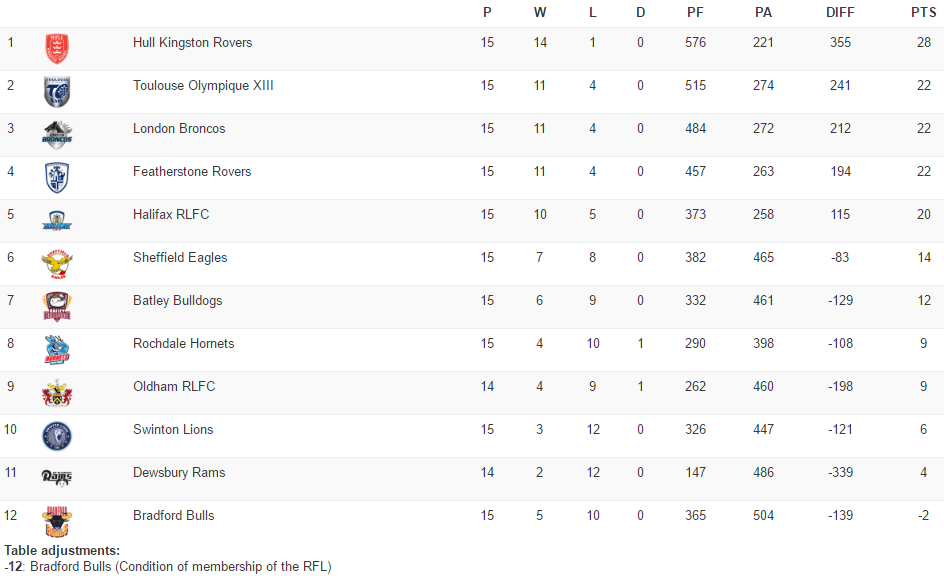Click the Bradford Bulls table adjustments note
Viewport: 944px width, 576px height.
168,567
